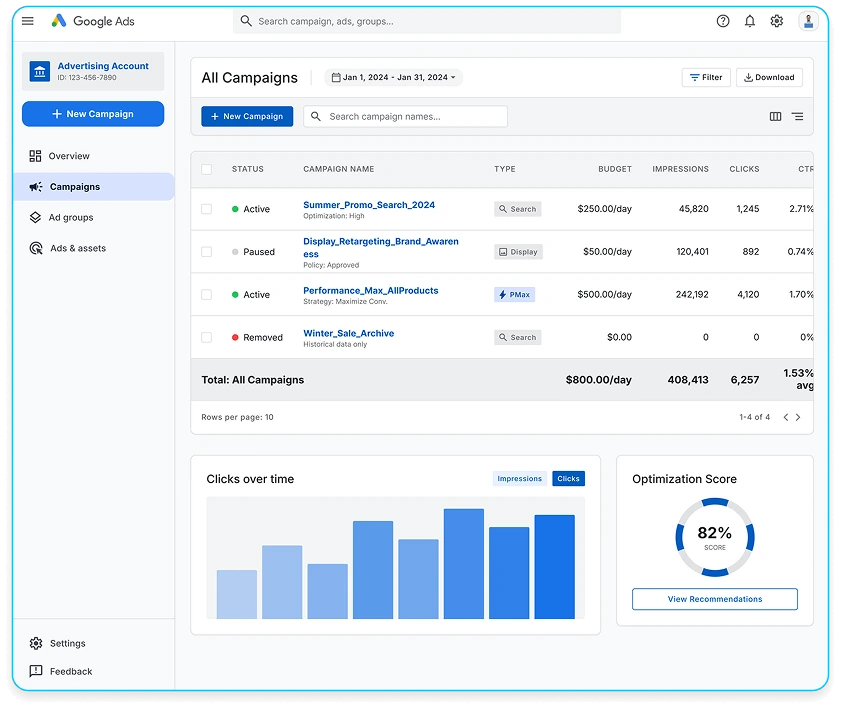
Task: Tick the select-all header checkbox
Action: 206,169
